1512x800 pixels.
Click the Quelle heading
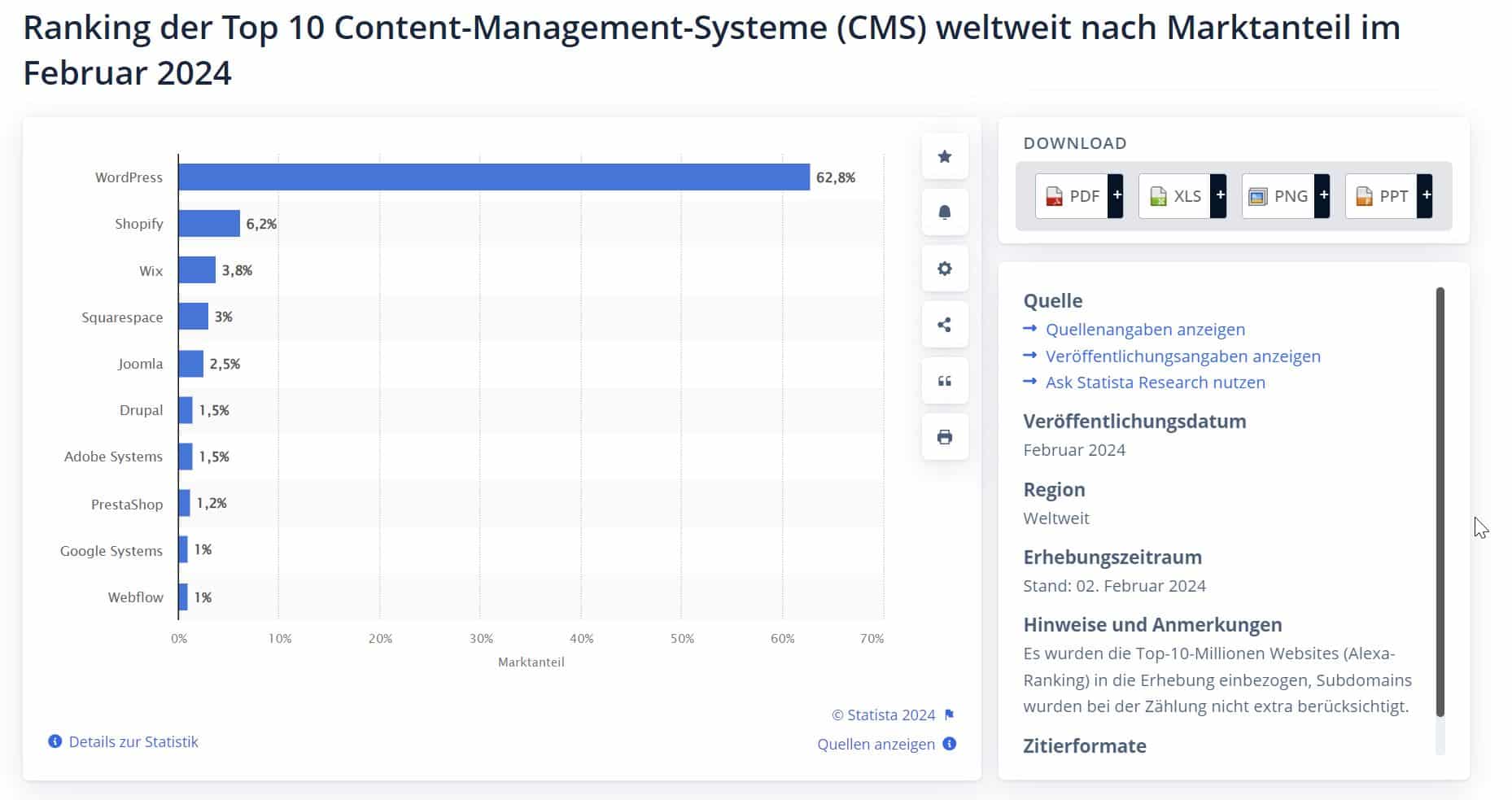point(1053,301)
